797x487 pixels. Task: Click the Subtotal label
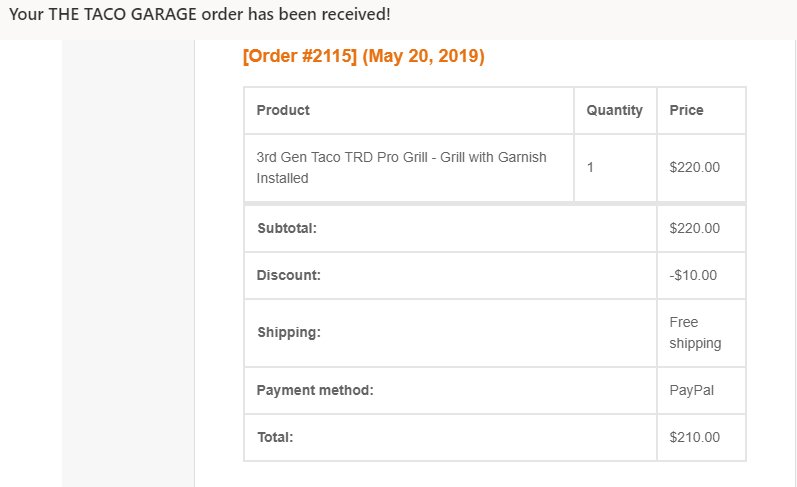287,228
